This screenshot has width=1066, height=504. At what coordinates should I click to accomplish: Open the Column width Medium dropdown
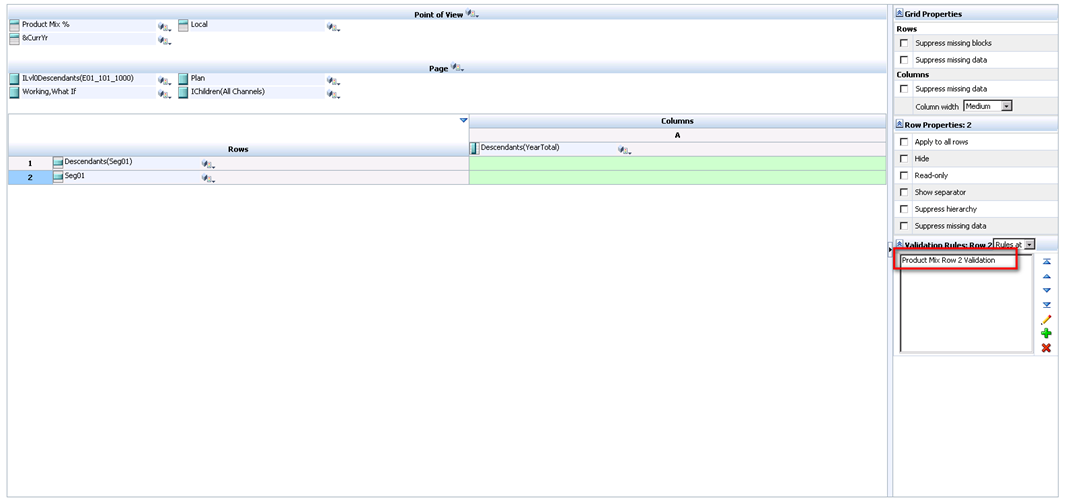(x=1006, y=106)
